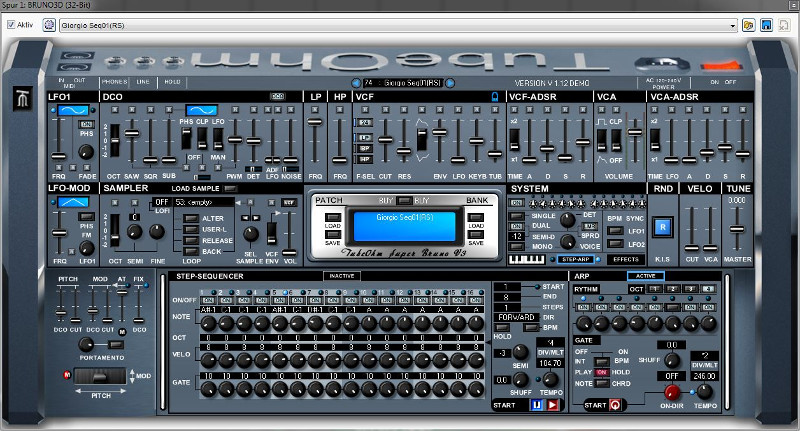Toggle the sampler RELEASE loop button
The image size is (800, 431).
[191, 240]
